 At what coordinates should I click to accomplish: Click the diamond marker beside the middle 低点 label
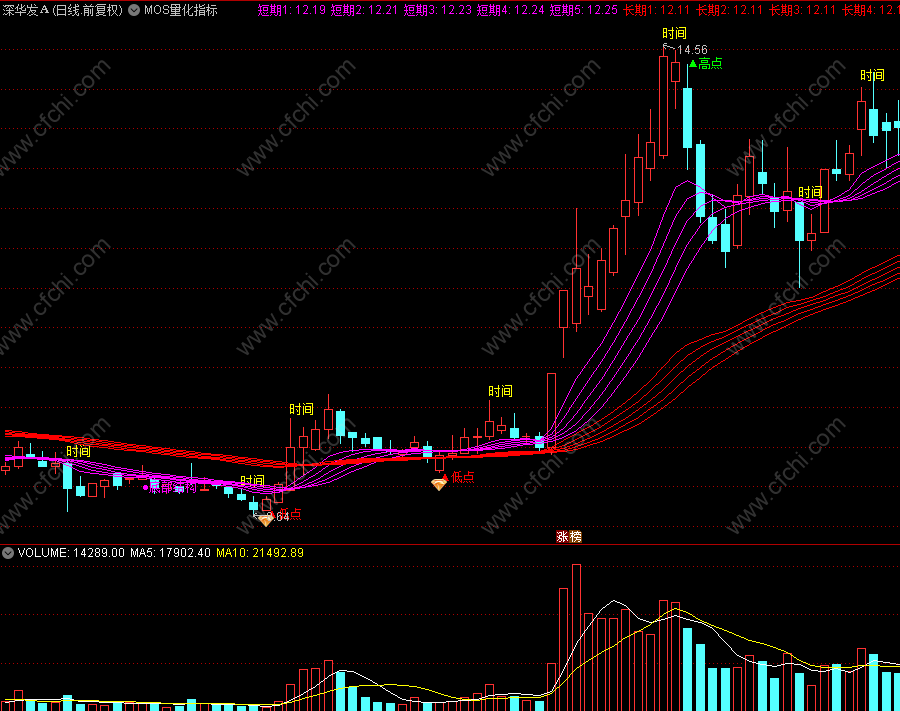[439, 484]
